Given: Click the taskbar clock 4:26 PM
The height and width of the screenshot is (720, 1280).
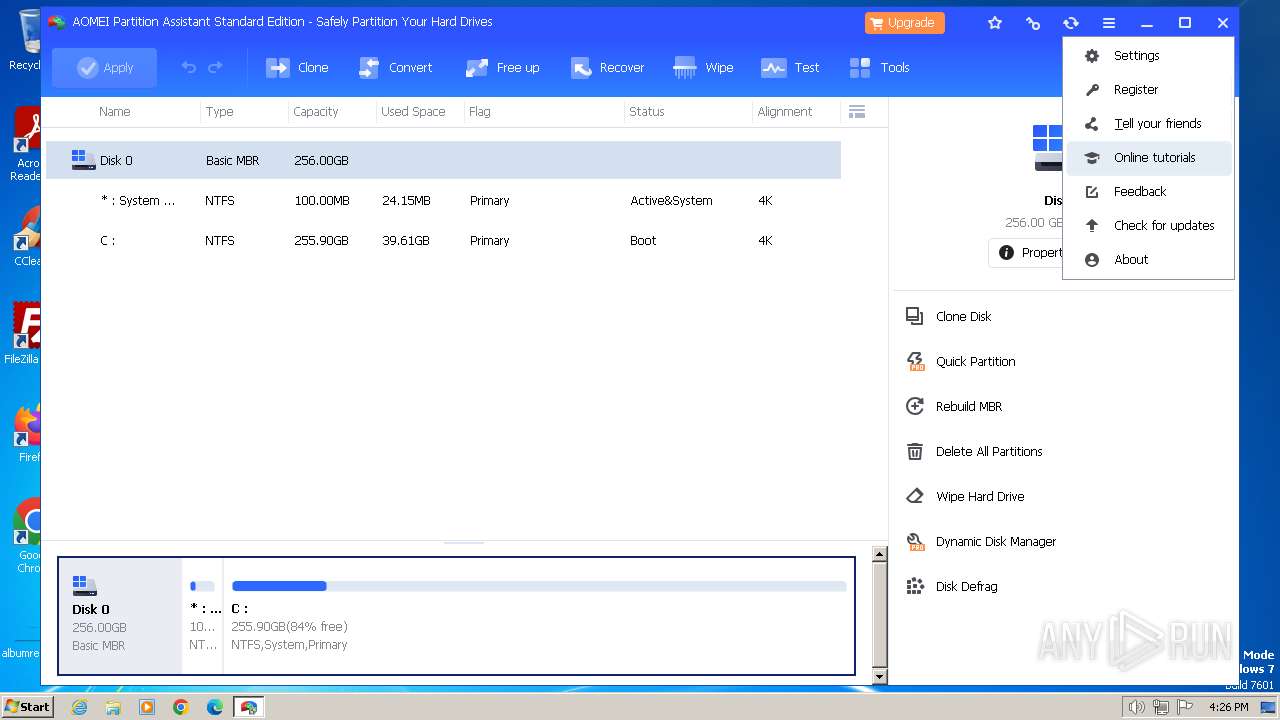Looking at the screenshot, I should tap(1229, 707).
